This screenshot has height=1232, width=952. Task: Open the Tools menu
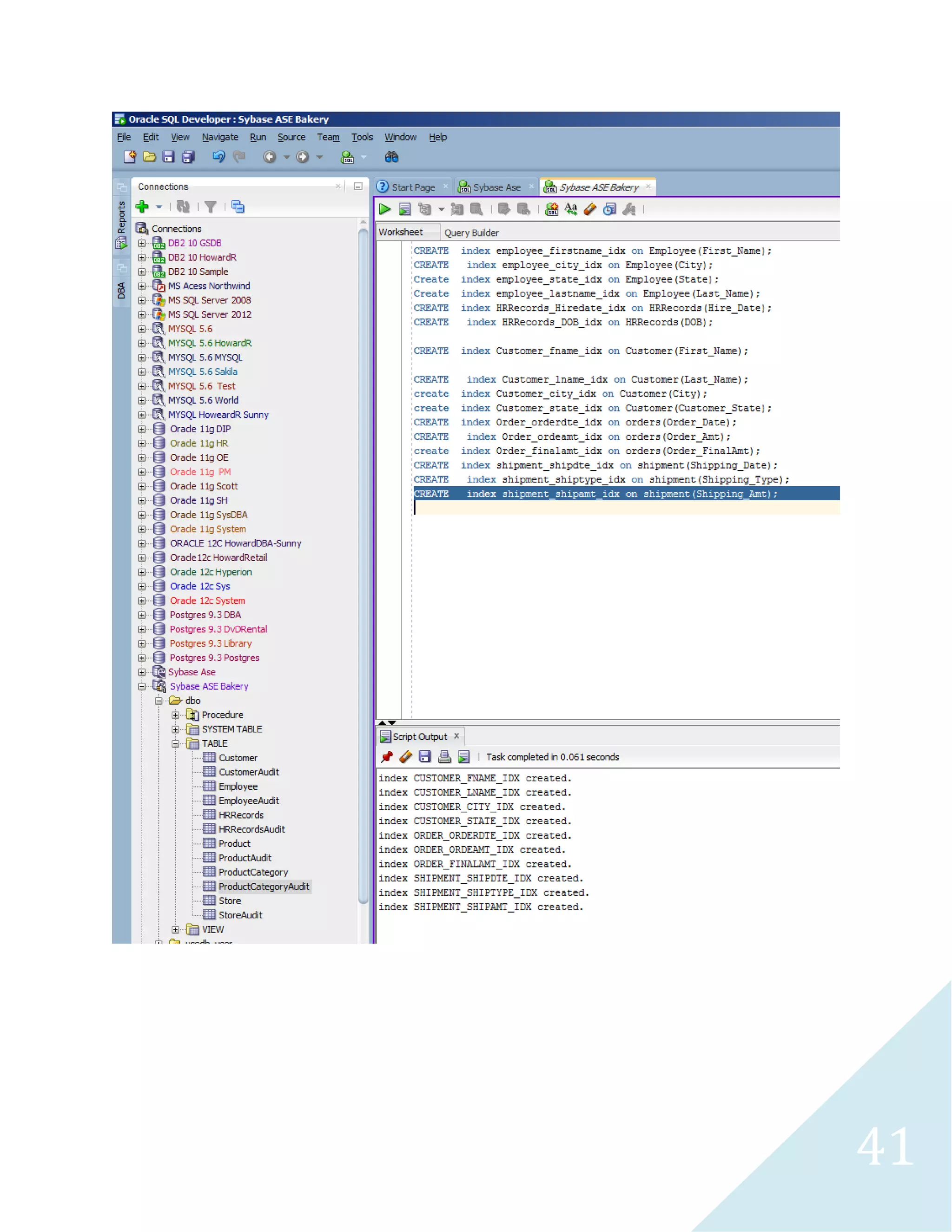[362, 137]
